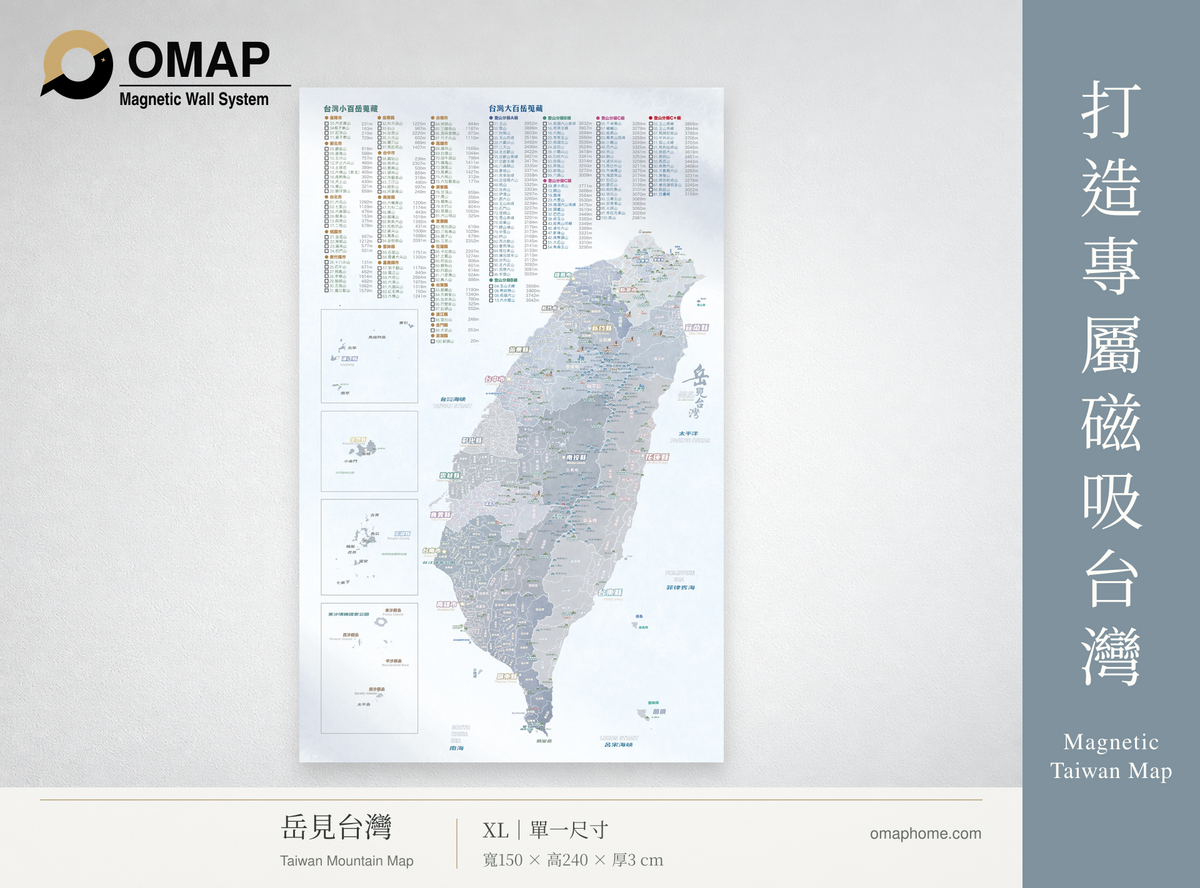This screenshot has height=888, width=1200.
Task: Click the 高雄市 city label
Action: tap(448, 605)
